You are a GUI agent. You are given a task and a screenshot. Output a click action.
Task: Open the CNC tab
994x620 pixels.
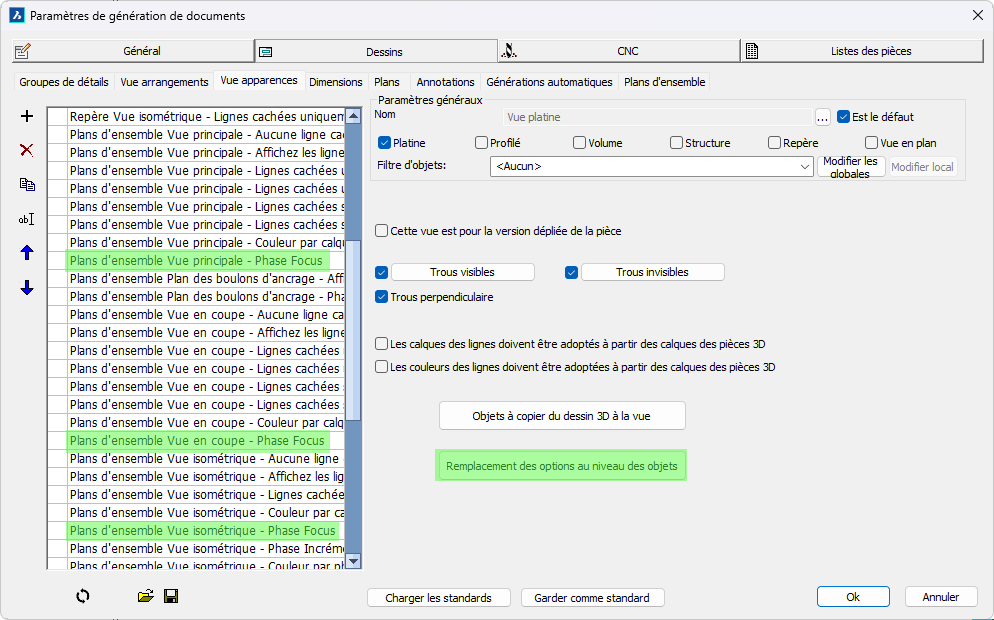click(x=618, y=51)
